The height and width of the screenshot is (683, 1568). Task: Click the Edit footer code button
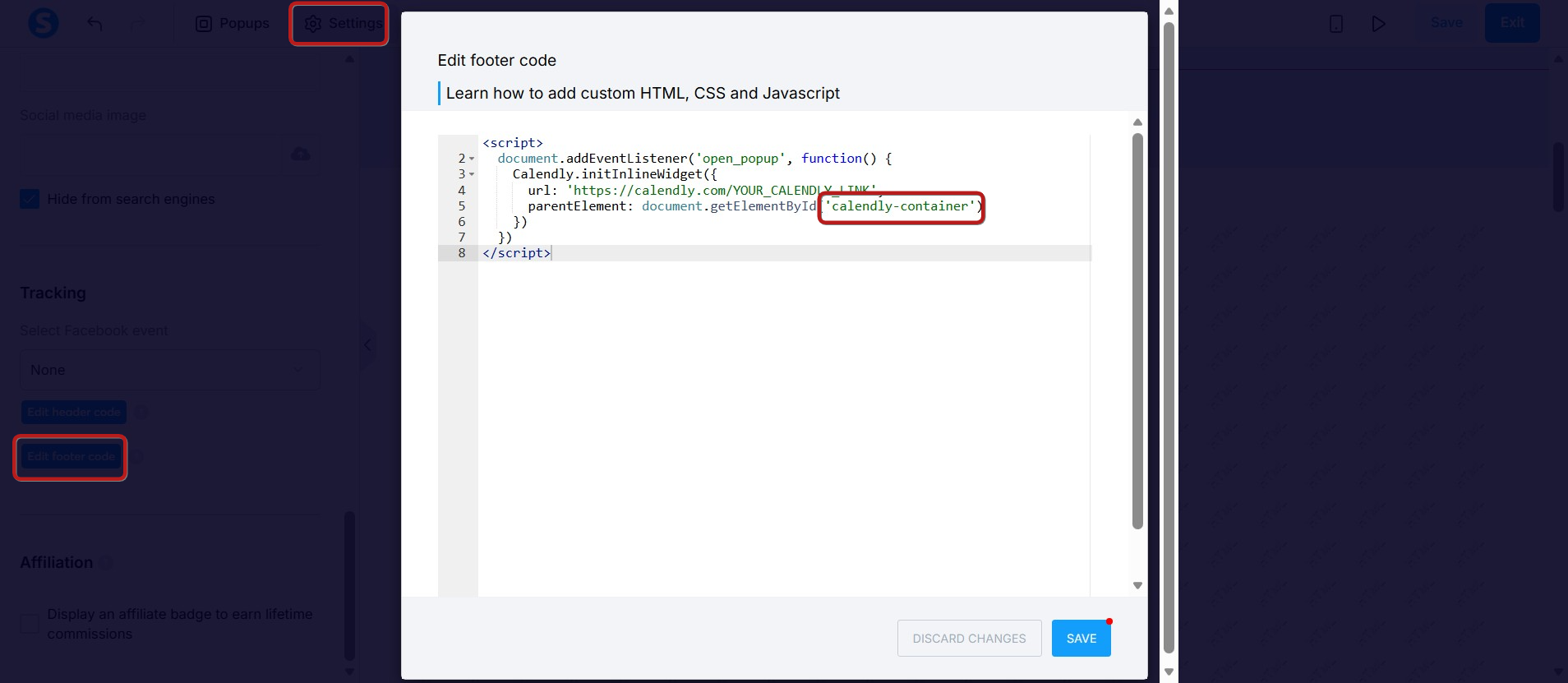pyautogui.click(x=71, y=457)
